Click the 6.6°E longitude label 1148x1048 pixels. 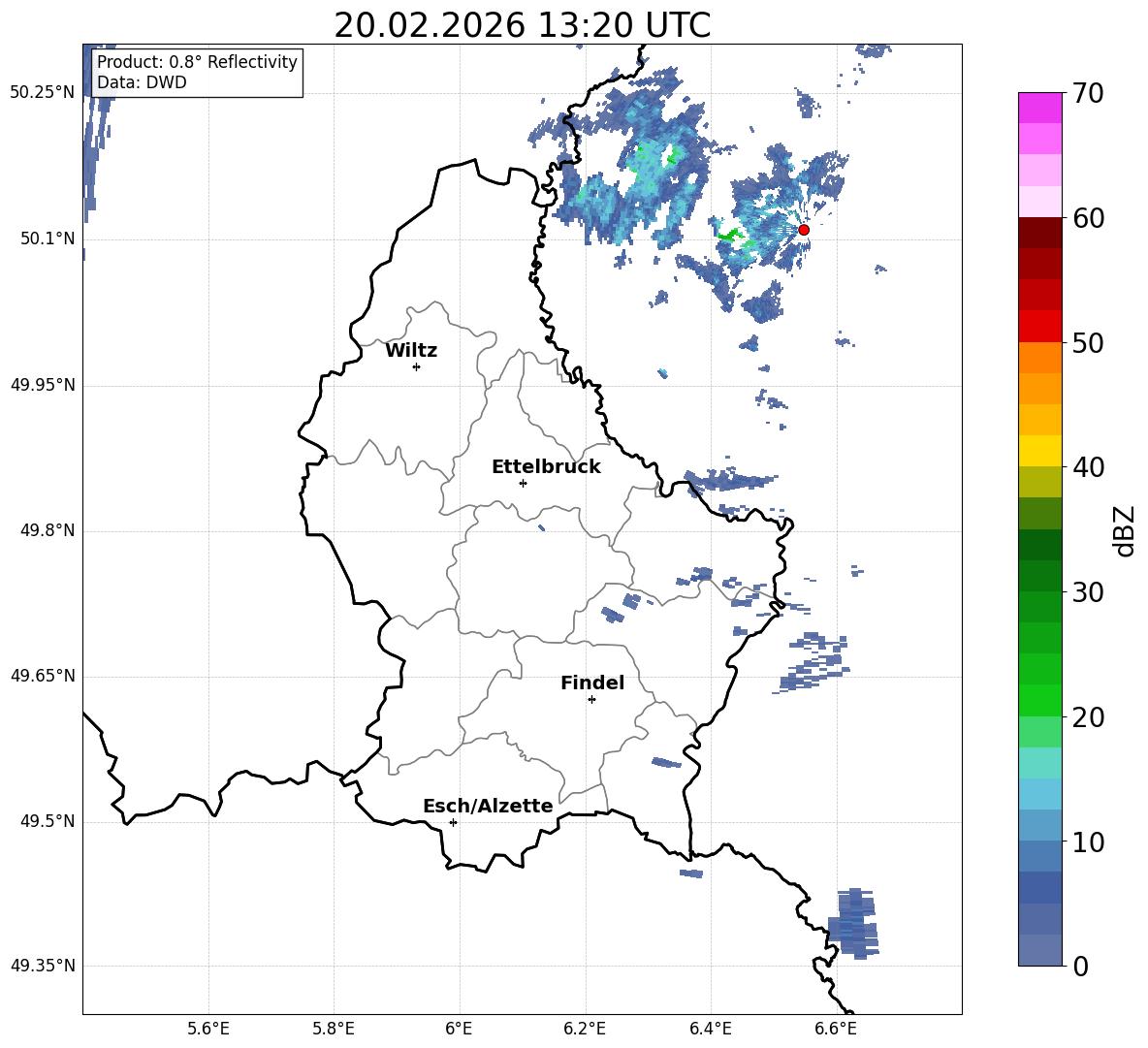(x=836, y=1029)
